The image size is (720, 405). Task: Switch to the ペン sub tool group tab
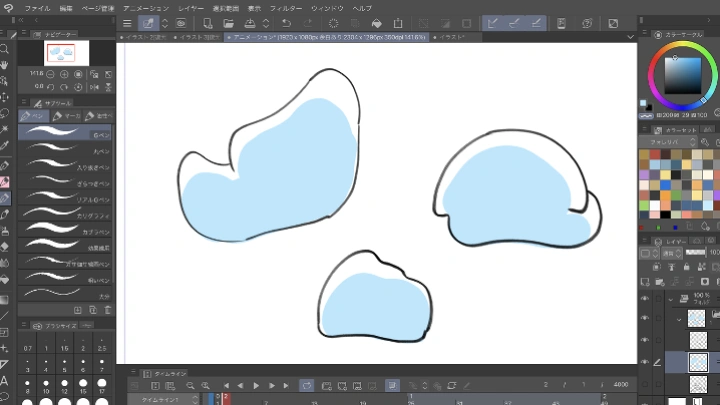pos(34,116)
